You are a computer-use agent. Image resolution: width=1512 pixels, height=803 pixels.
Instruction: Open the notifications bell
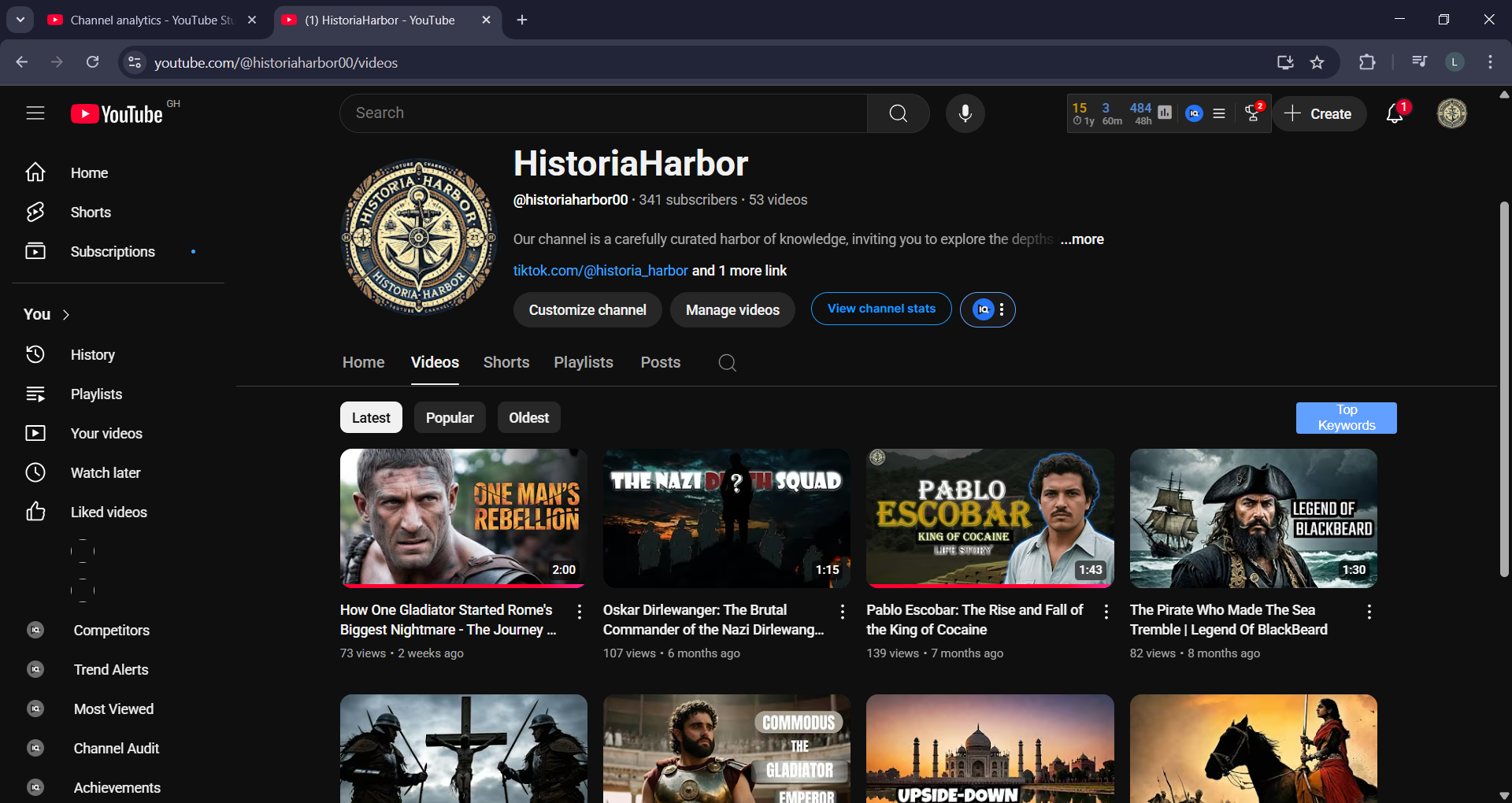(1394, 114)
